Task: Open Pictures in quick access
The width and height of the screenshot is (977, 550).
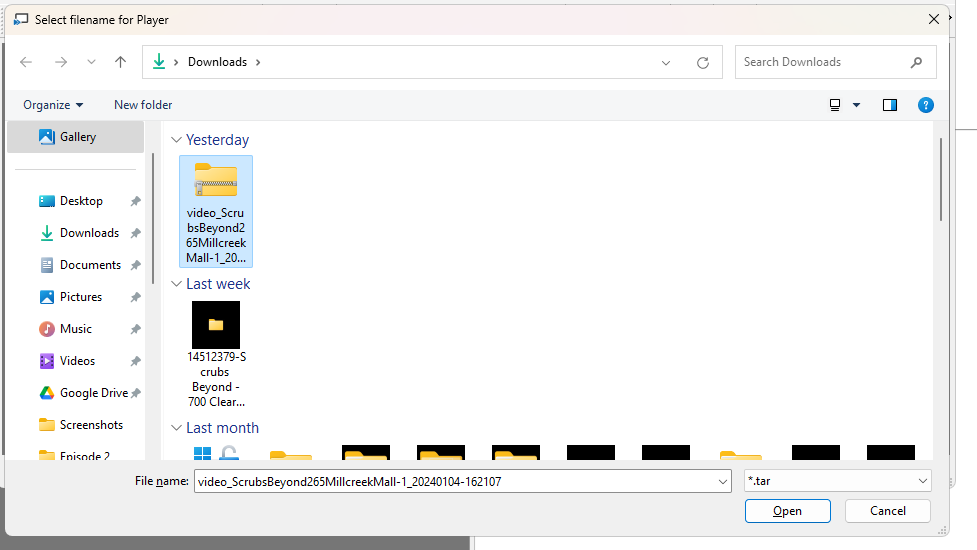Action: [x=80, y=296]
